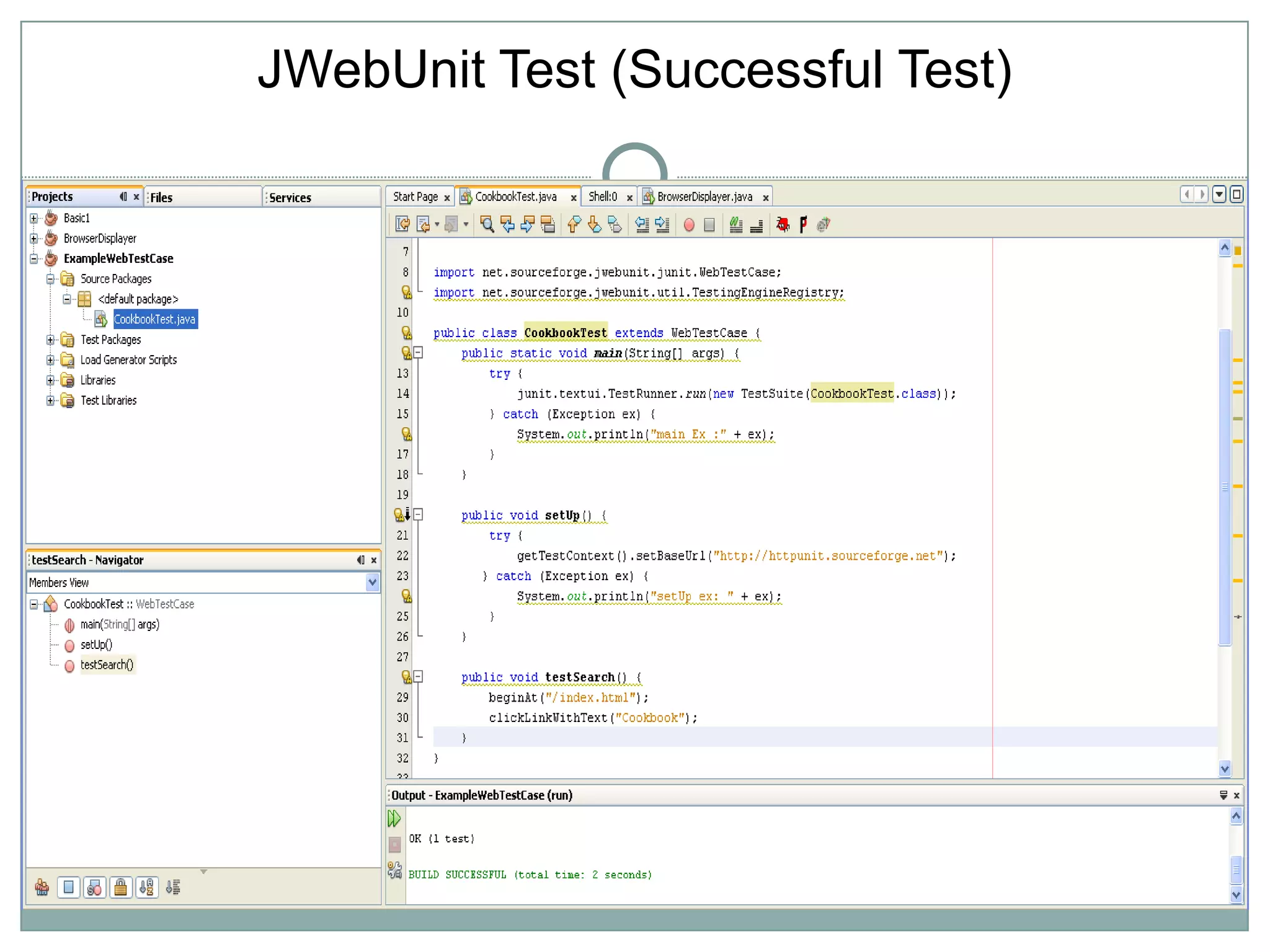
Task: Click the Comment lines toolbar icon
Action: tap(736, 224)
